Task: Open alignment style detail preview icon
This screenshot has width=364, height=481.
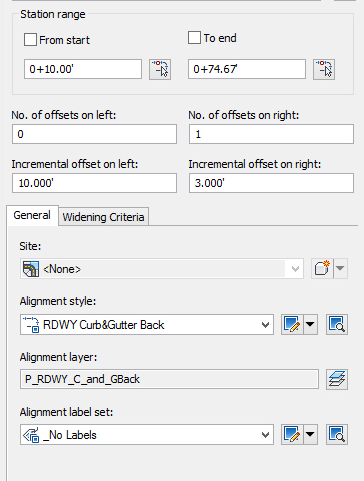Action: click(x=337, y=324)
